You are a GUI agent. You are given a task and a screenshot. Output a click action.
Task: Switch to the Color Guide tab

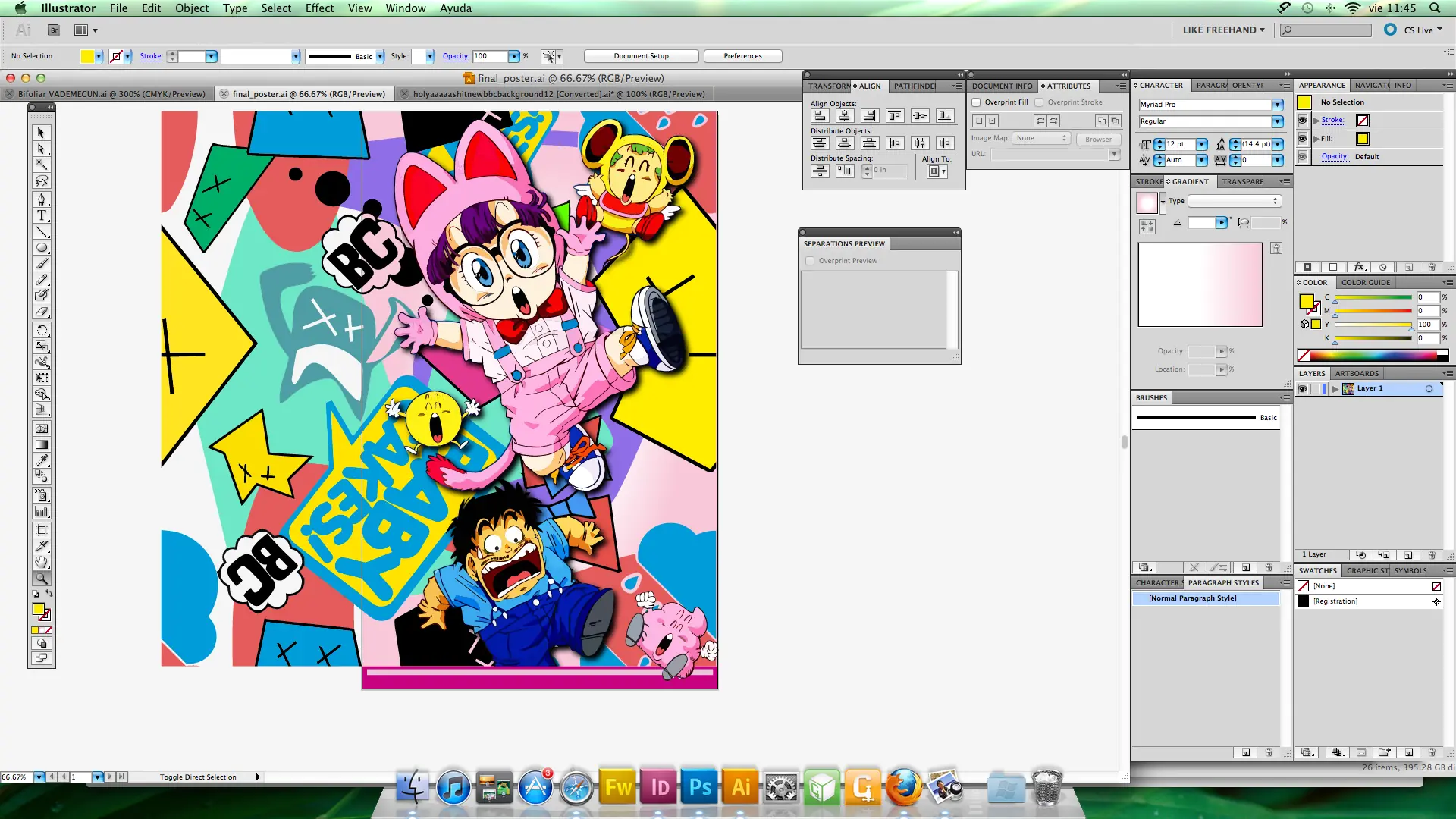coord(1365,283)
